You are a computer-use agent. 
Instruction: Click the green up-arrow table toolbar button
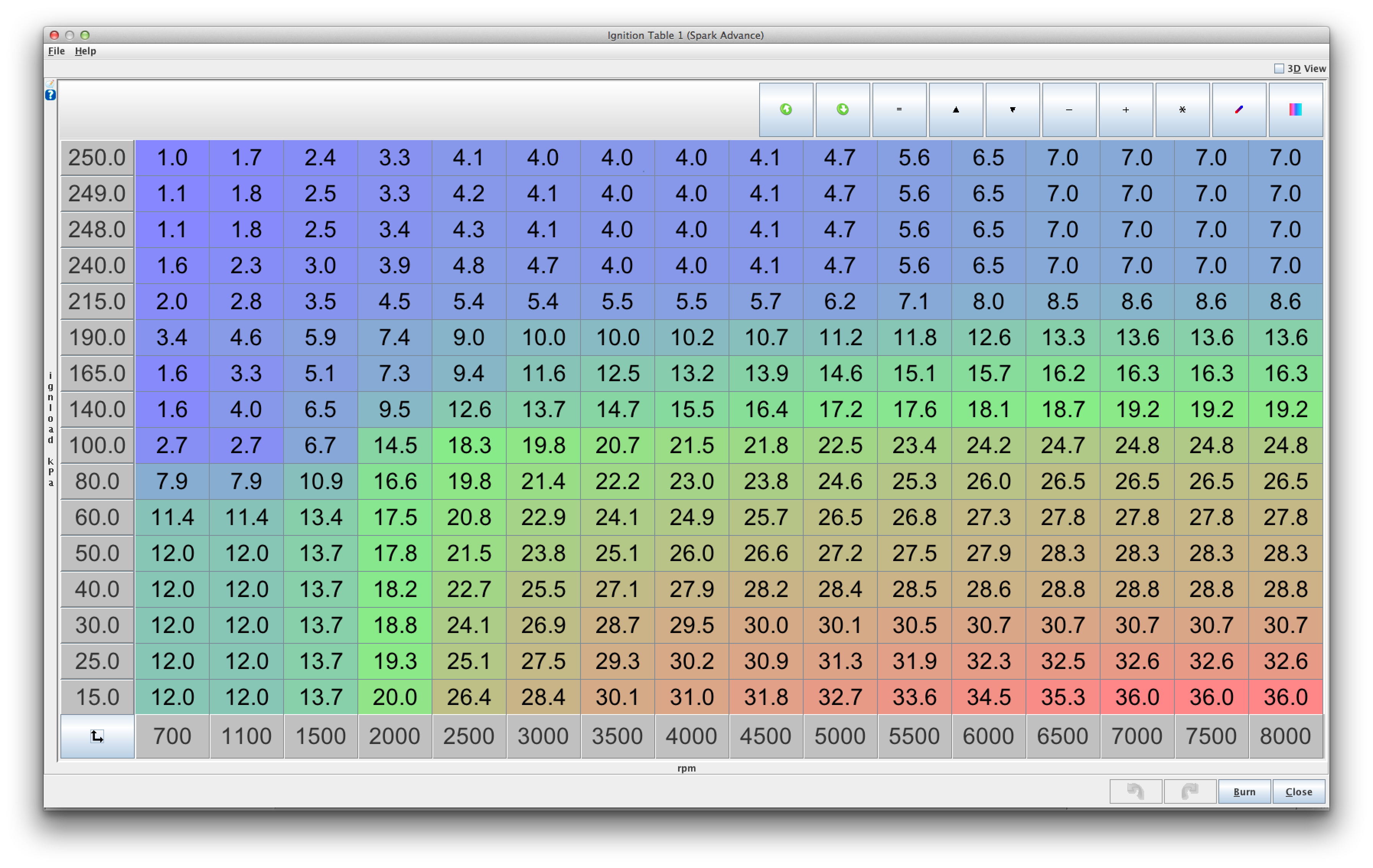[786, 109]
